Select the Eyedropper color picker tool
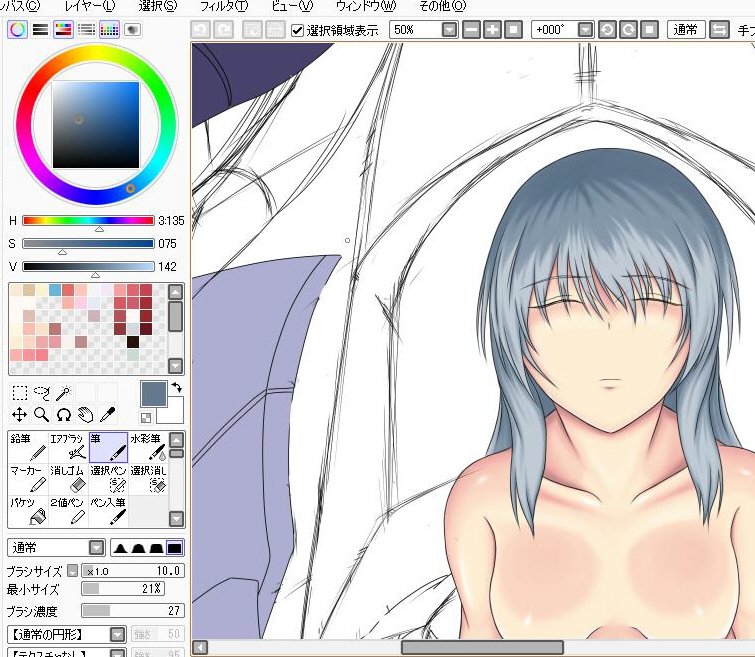 [x=108, y=414]
